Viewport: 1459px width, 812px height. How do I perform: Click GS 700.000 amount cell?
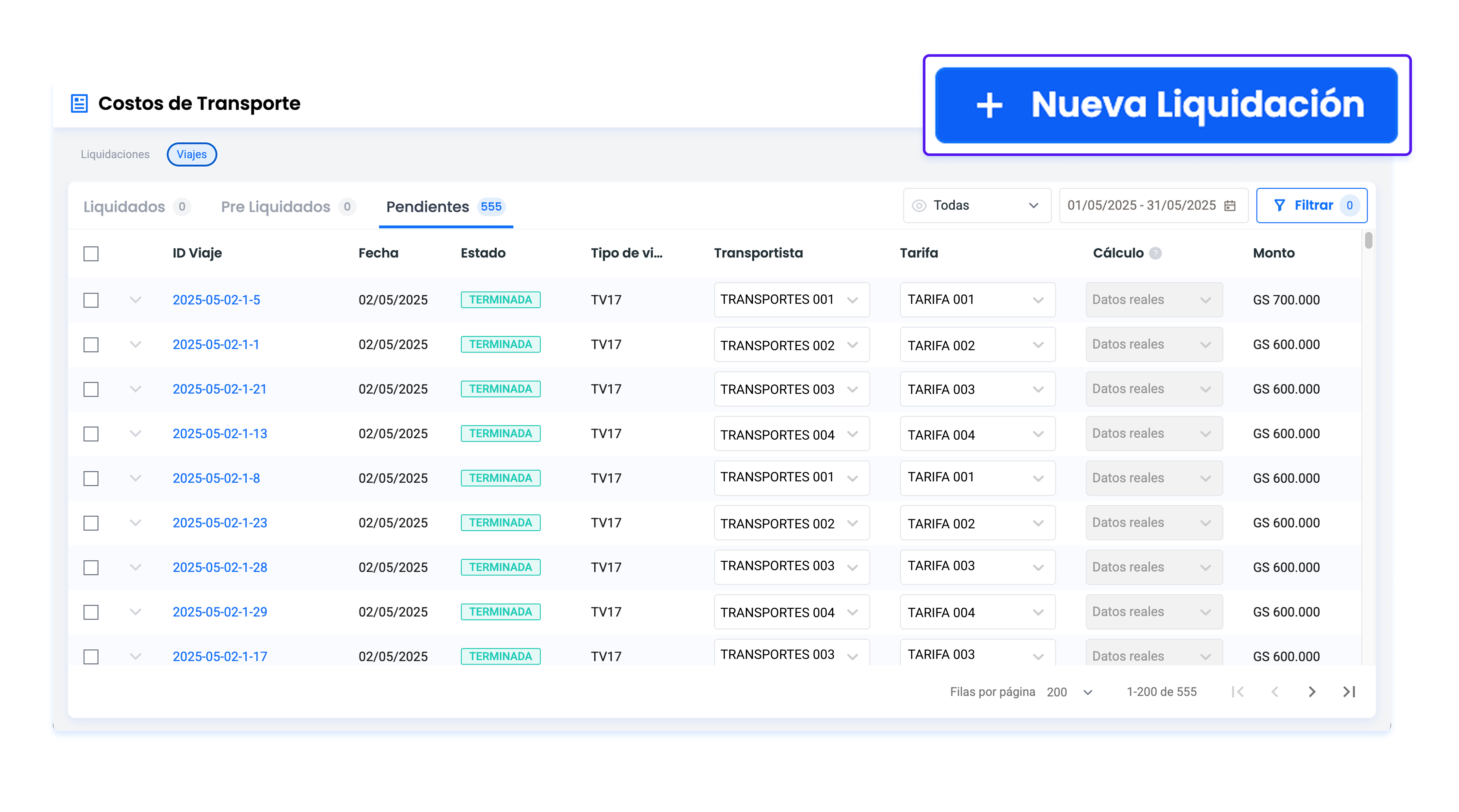pos(1286,300)
